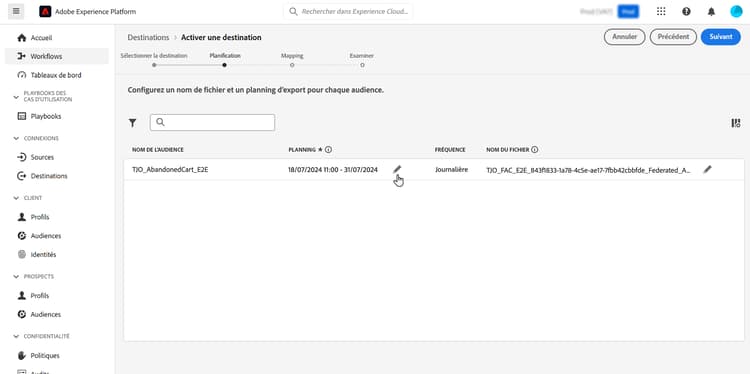The height and width of the screenshot is (374, 750).
Task: Edit the file name pencil icon
Action: pos(707,169)
